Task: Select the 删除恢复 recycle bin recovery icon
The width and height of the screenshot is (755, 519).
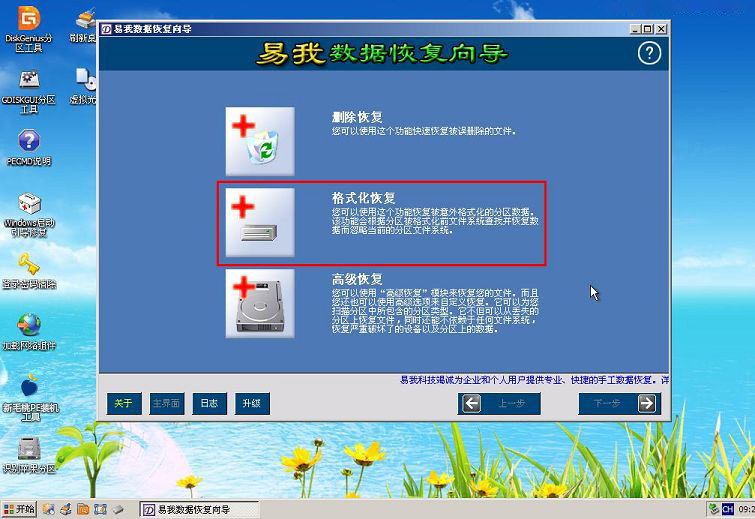Action: click(260, 141)
